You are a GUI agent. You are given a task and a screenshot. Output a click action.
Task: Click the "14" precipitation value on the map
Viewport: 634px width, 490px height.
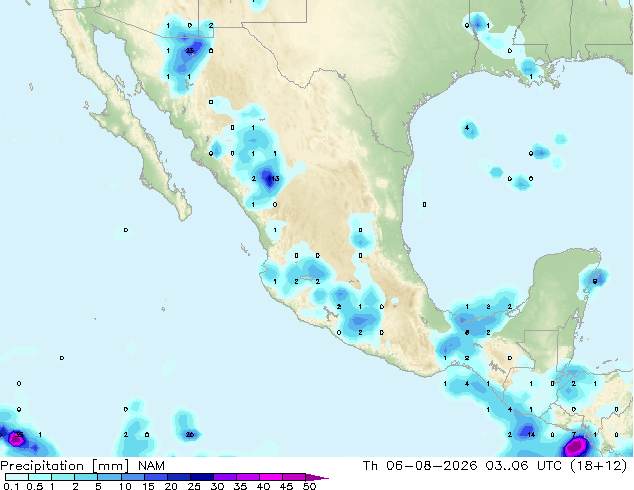pos(531,435)
